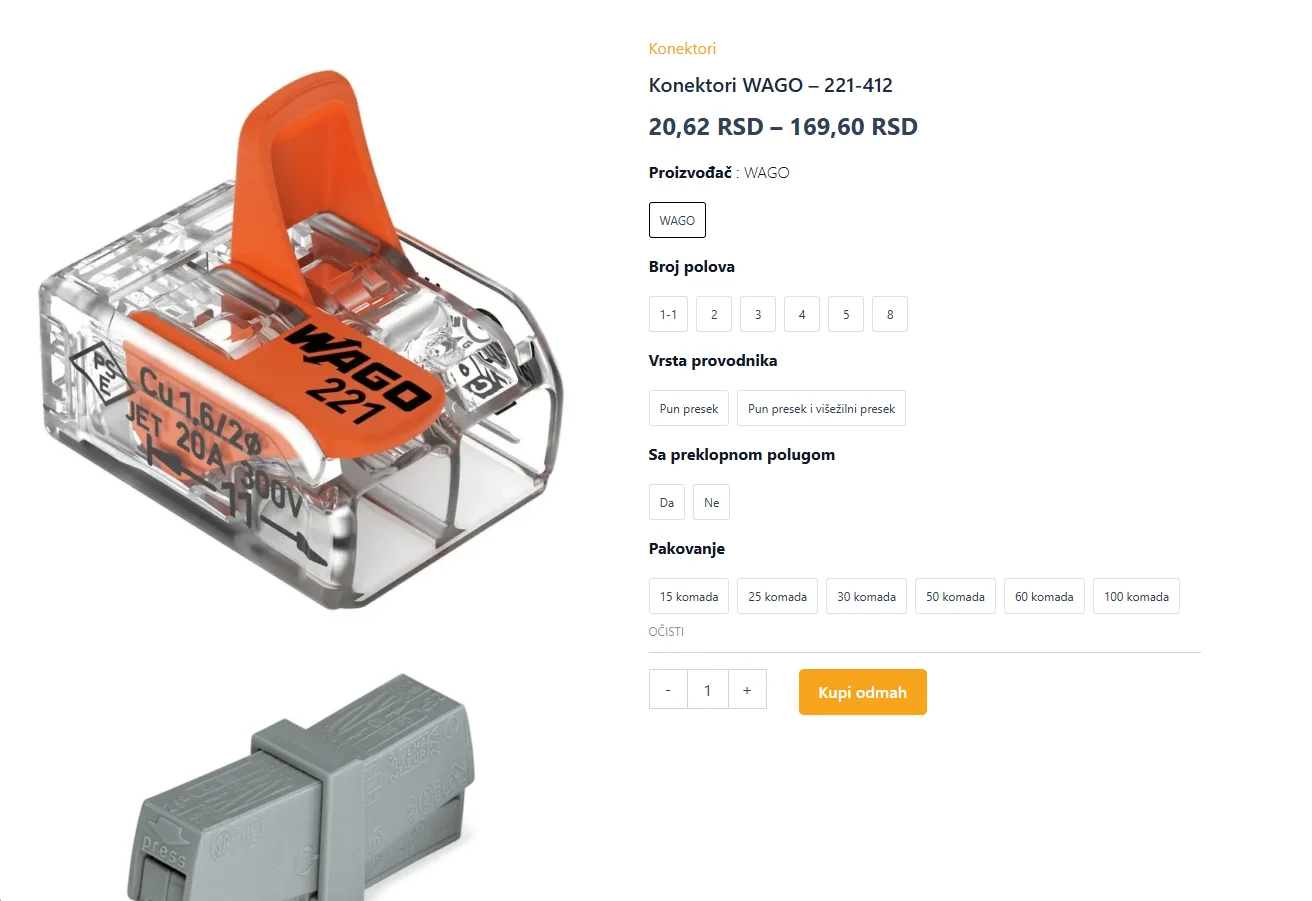Choose the 100 komada package
Image resolution: width=1312 pixels, height=901 pixels.
click(1136, 596)
